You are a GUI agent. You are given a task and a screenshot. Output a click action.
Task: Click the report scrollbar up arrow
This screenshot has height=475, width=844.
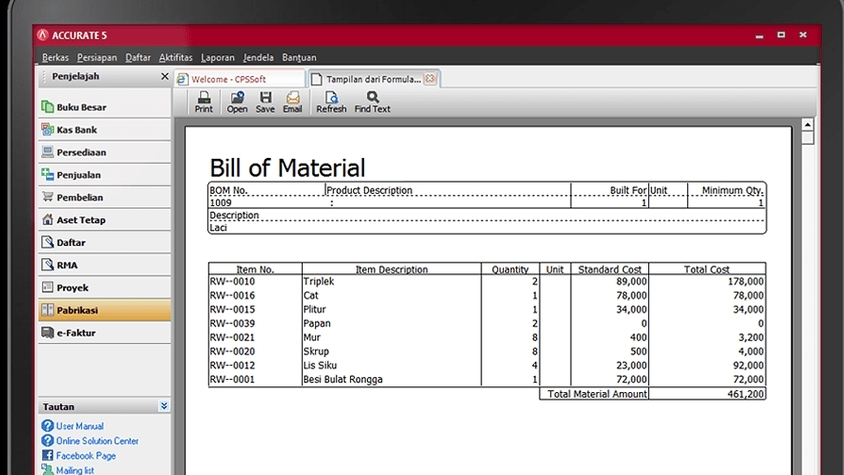(807, 125)
